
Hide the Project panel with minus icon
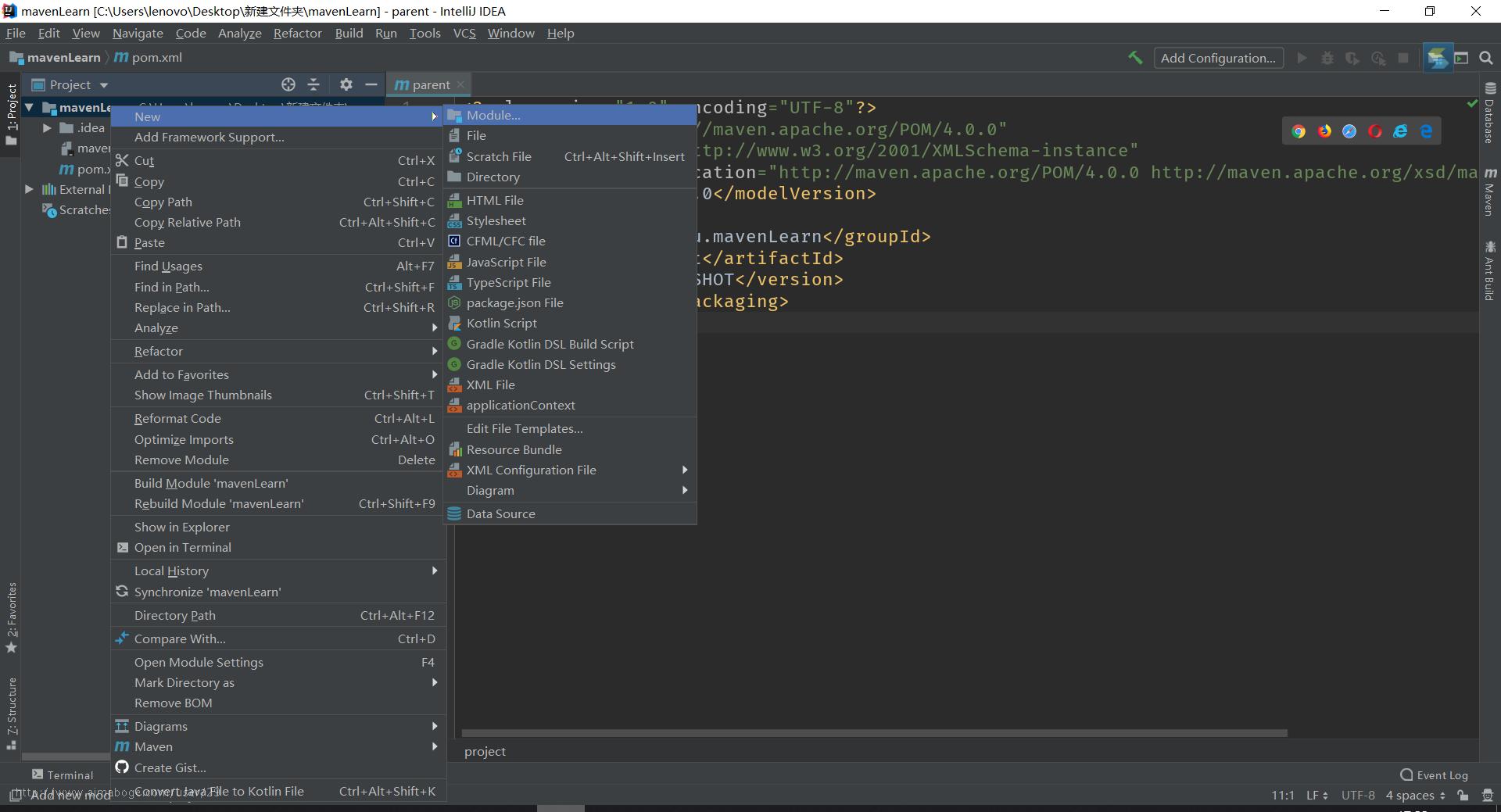pos(371,84)
